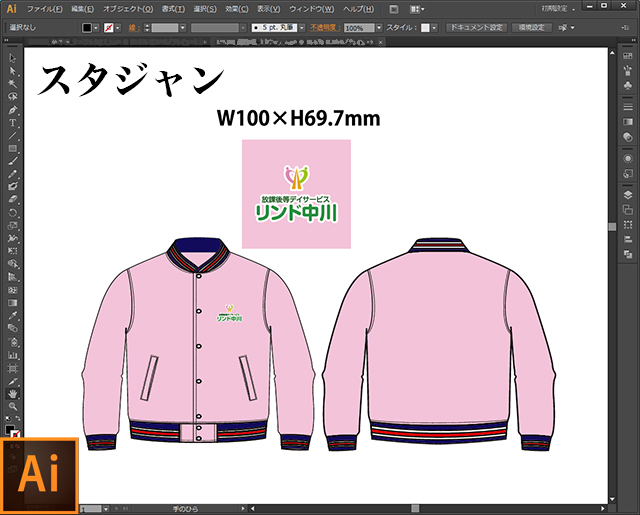Swap fill and stroke colors
This screenshot has width=640, height=515.
tap(18, 419)
